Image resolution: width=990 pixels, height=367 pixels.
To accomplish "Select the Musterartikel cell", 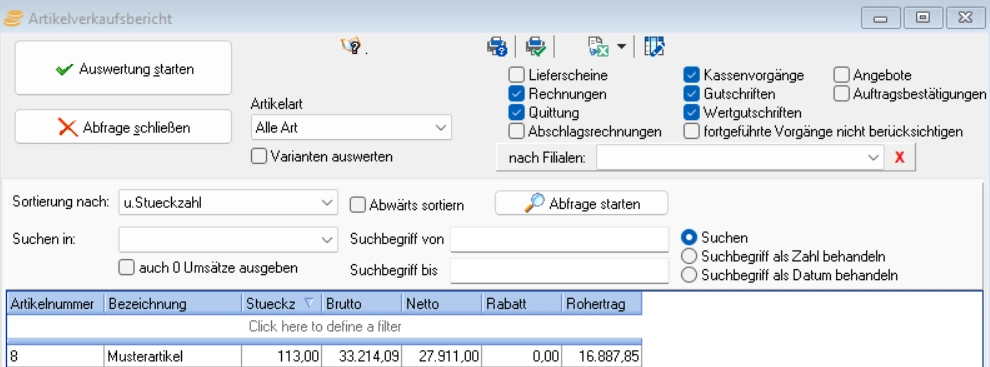I will 173,356.
